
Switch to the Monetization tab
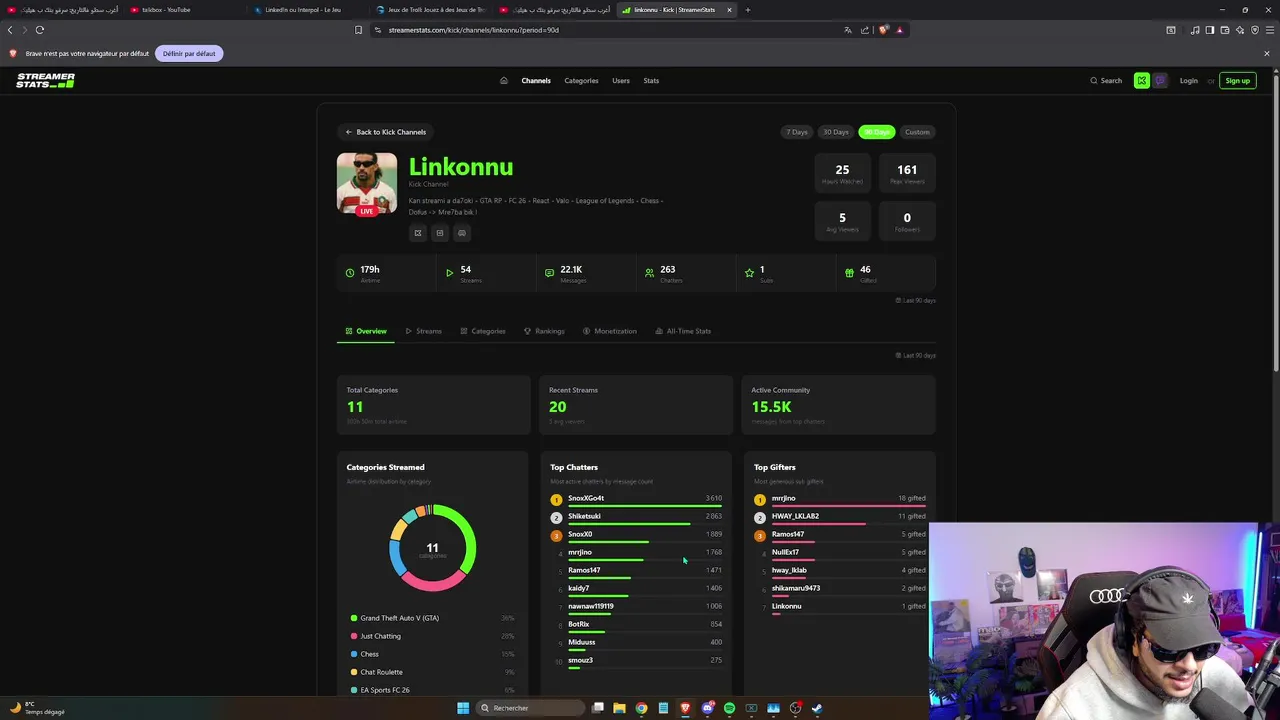tap(610, 331)
